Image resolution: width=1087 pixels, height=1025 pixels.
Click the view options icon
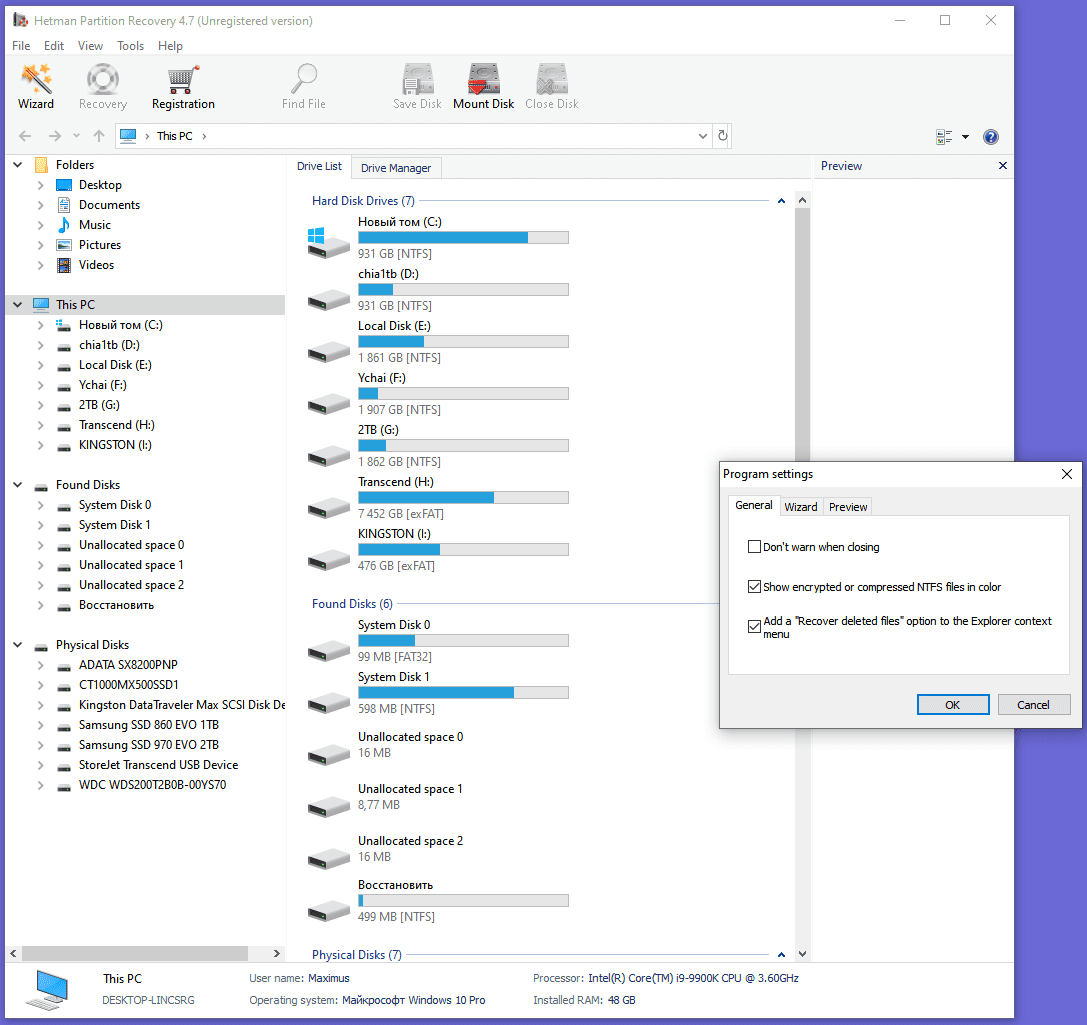point(944,137)
